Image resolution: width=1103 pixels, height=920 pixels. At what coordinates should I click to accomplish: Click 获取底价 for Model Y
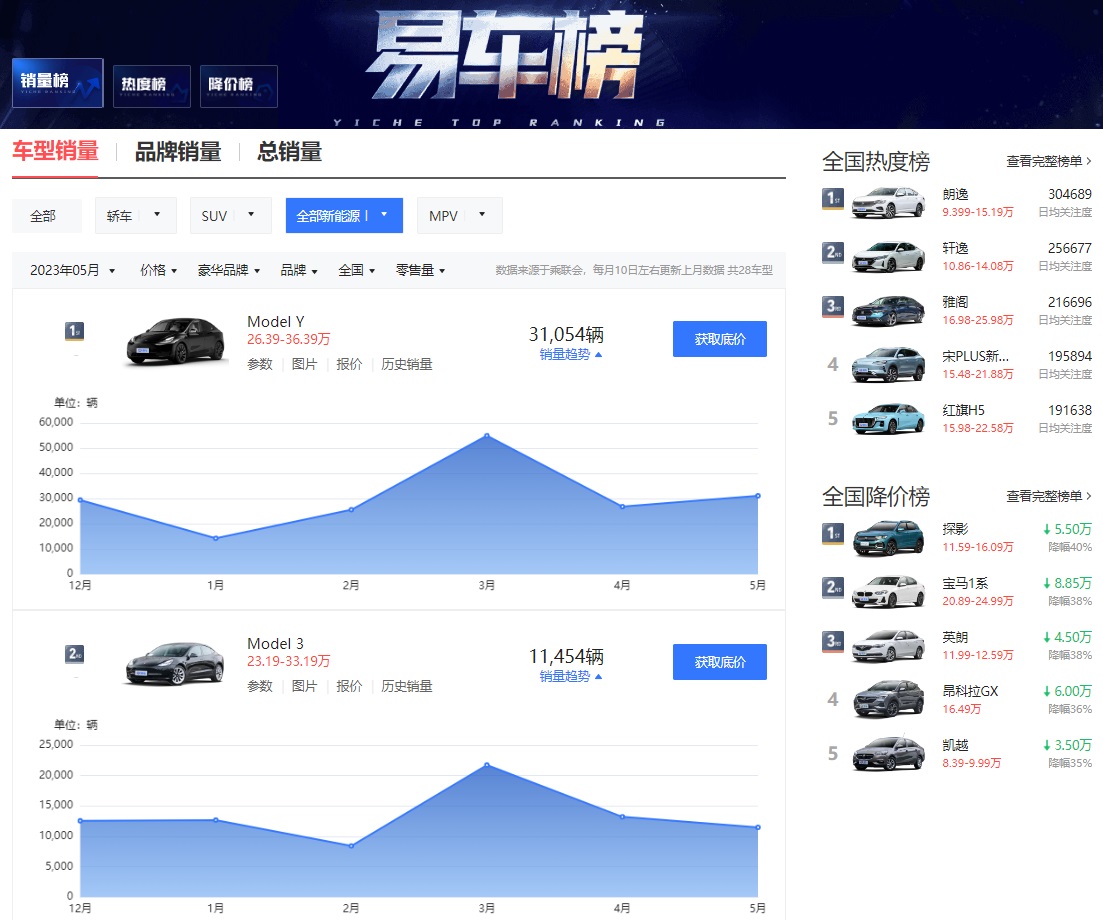720,339
